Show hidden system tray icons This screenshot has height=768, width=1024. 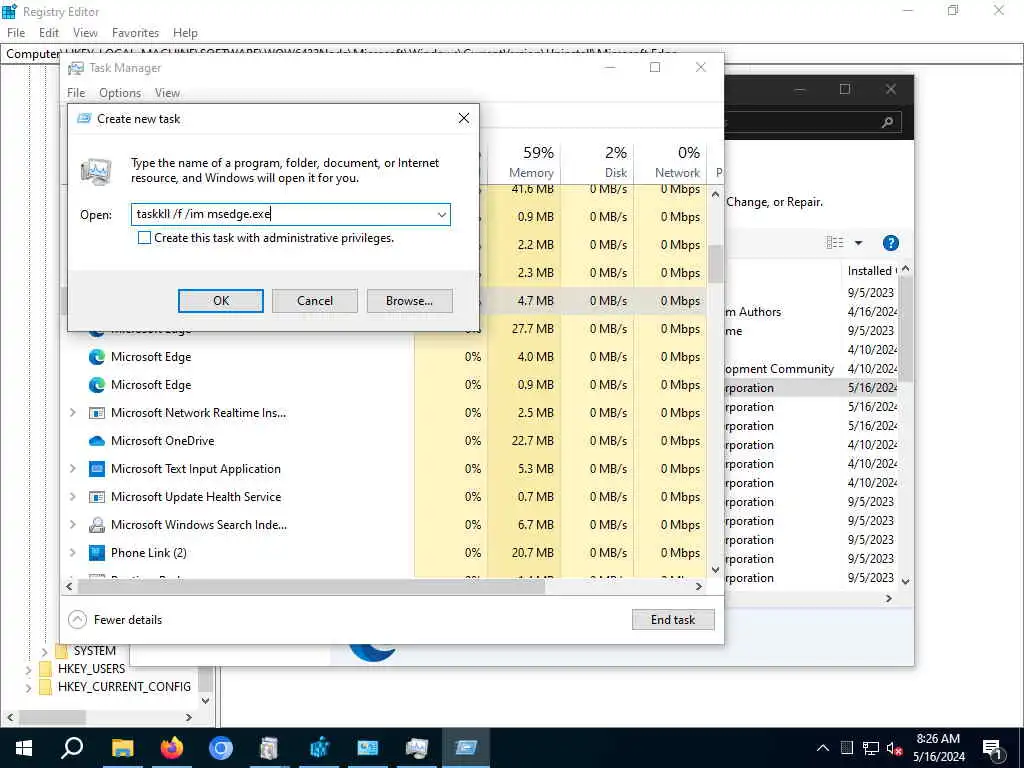[x=823, y=748]
